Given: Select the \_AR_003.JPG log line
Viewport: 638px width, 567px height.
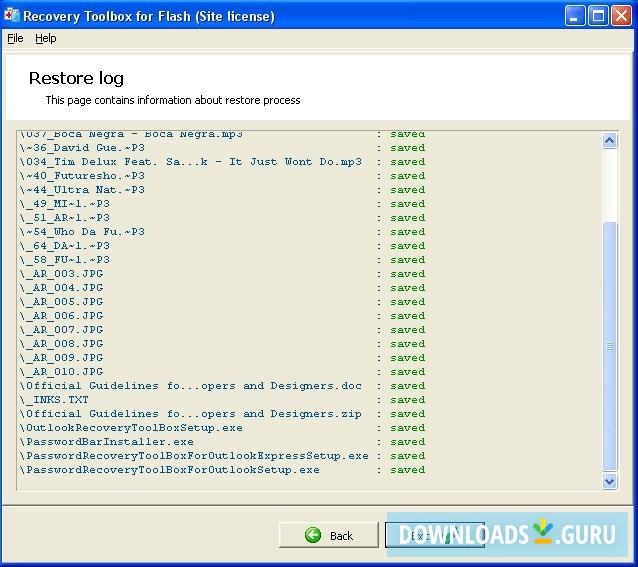Looking at the screenshot, I should [223, 274].
